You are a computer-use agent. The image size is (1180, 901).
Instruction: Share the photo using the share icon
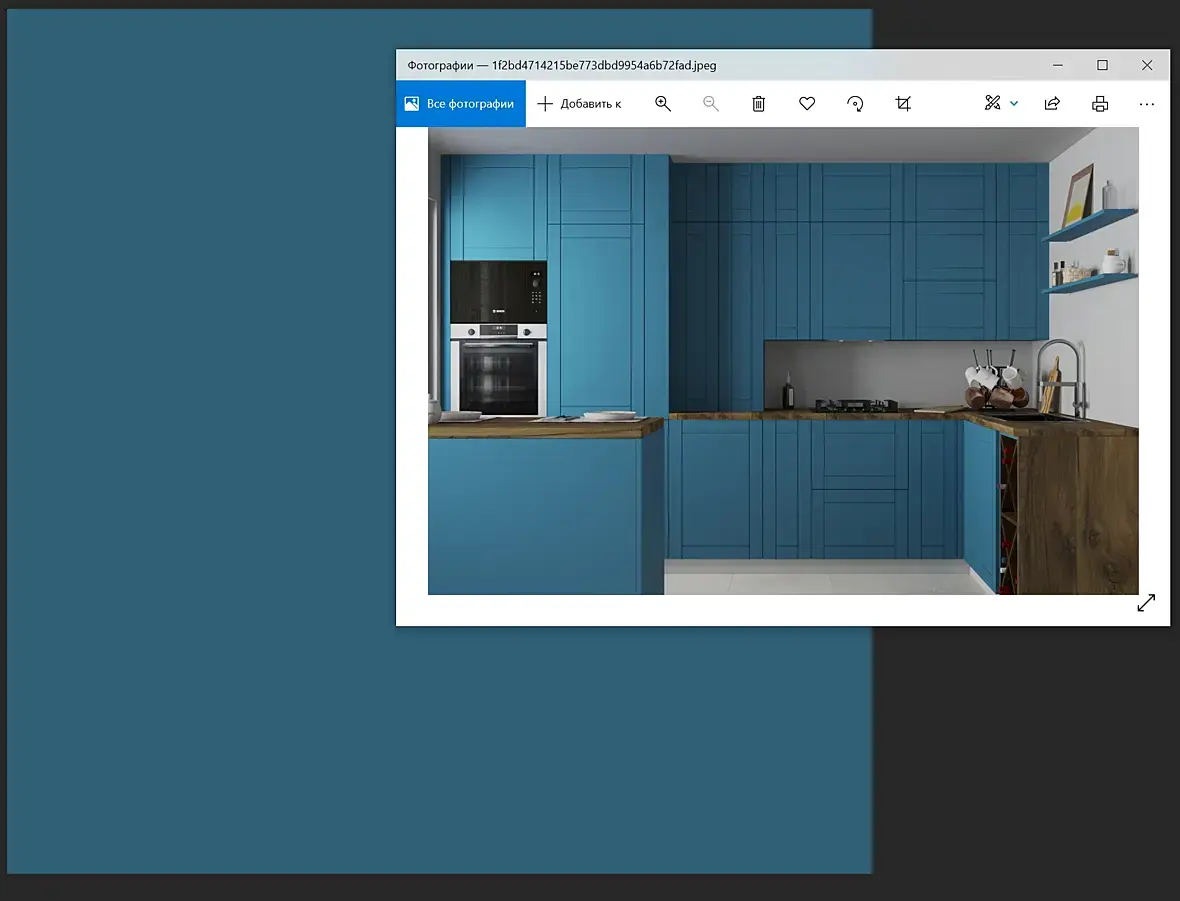click(x=1052, y=104)
